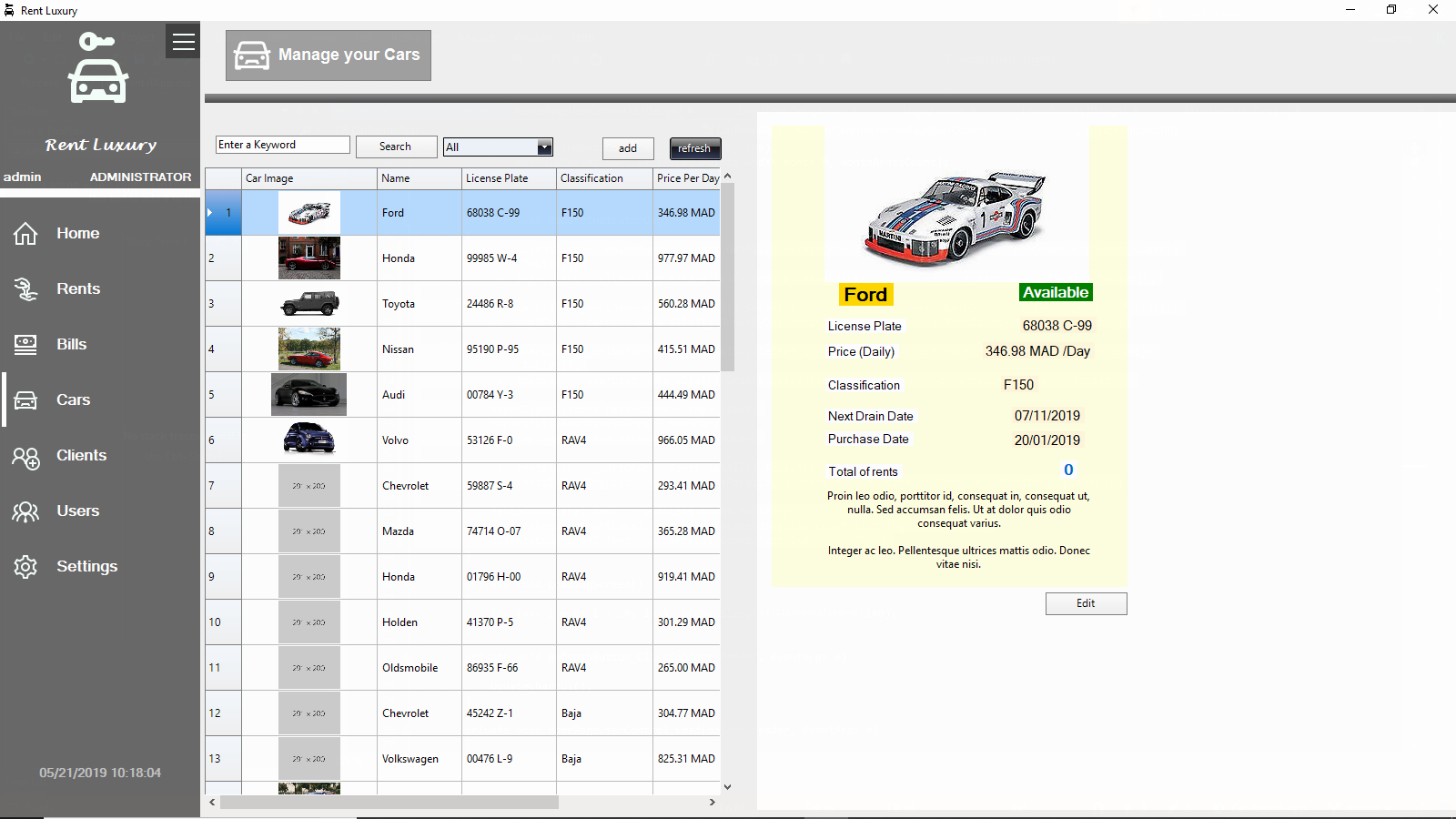Sort by the Name column header

coord(419,178)
